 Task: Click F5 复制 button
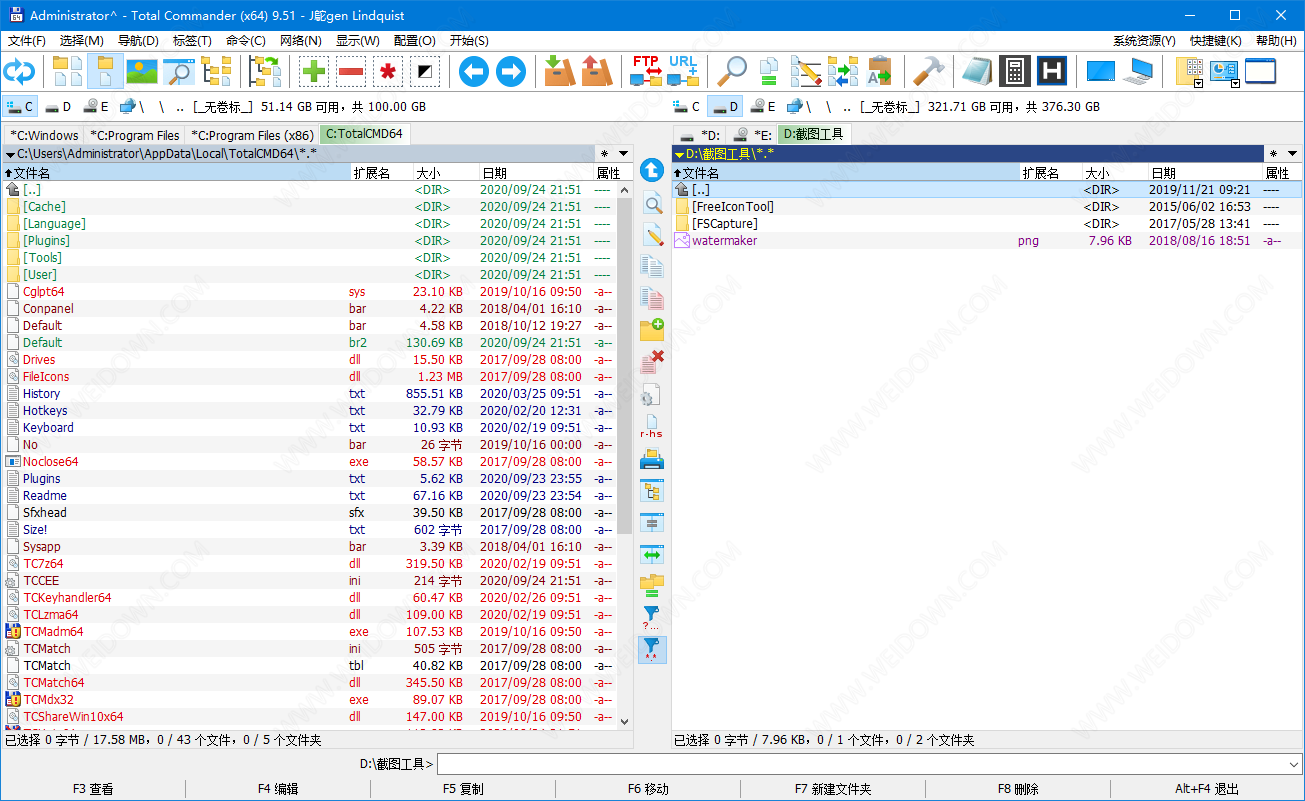(x=463, y=789)
